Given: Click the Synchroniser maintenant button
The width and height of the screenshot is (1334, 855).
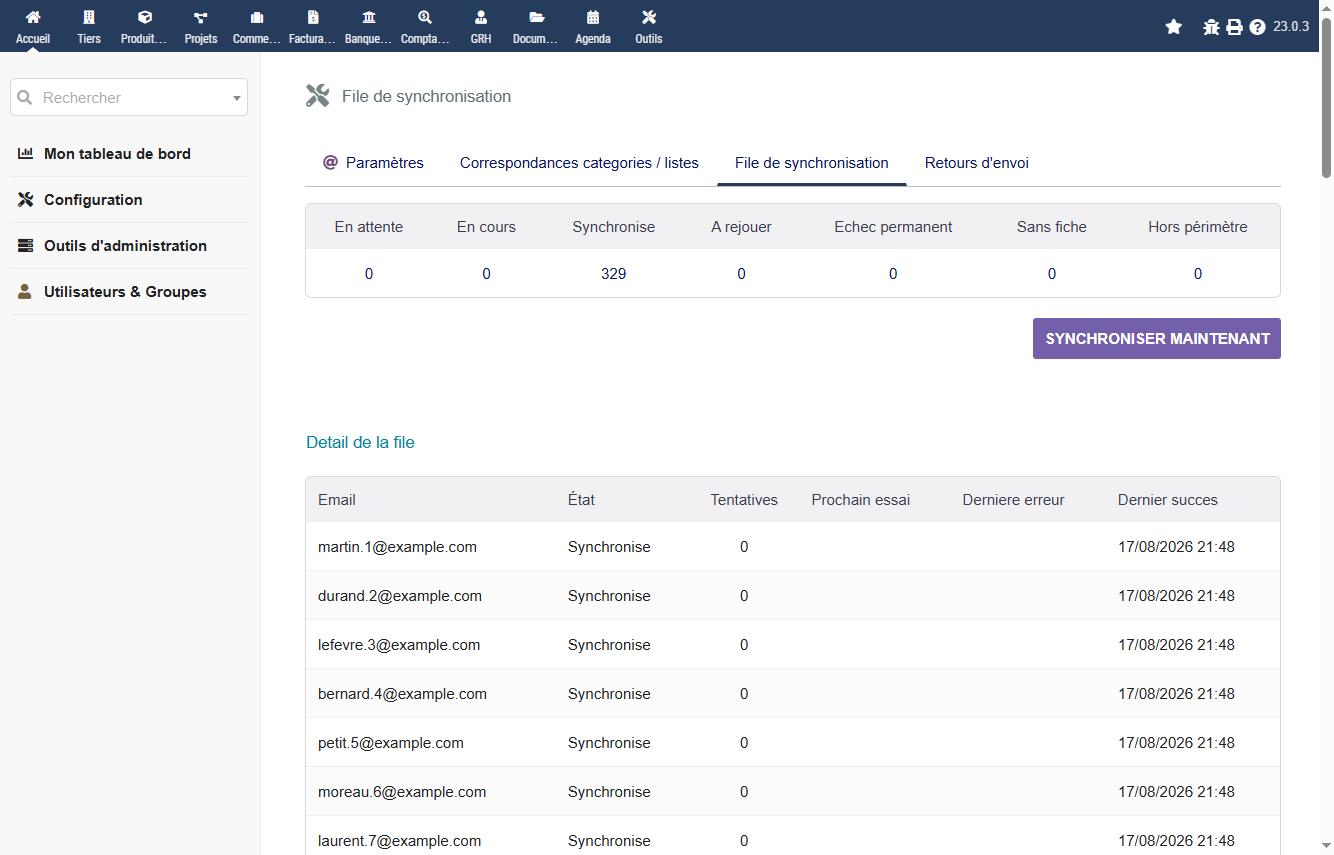Looking at the screenshot, I should coord(1157,339).
